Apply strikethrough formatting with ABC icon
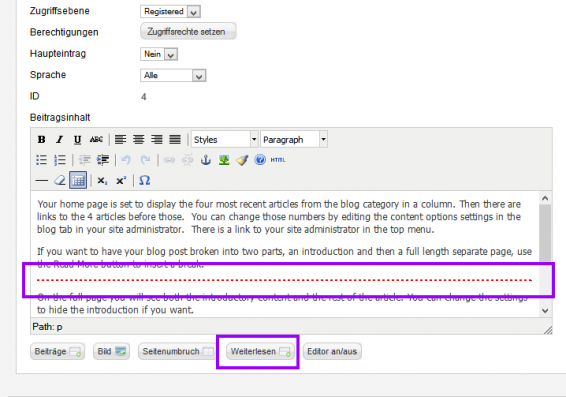The height and width of the screenshot is (397, 566). tap(96, 139)
